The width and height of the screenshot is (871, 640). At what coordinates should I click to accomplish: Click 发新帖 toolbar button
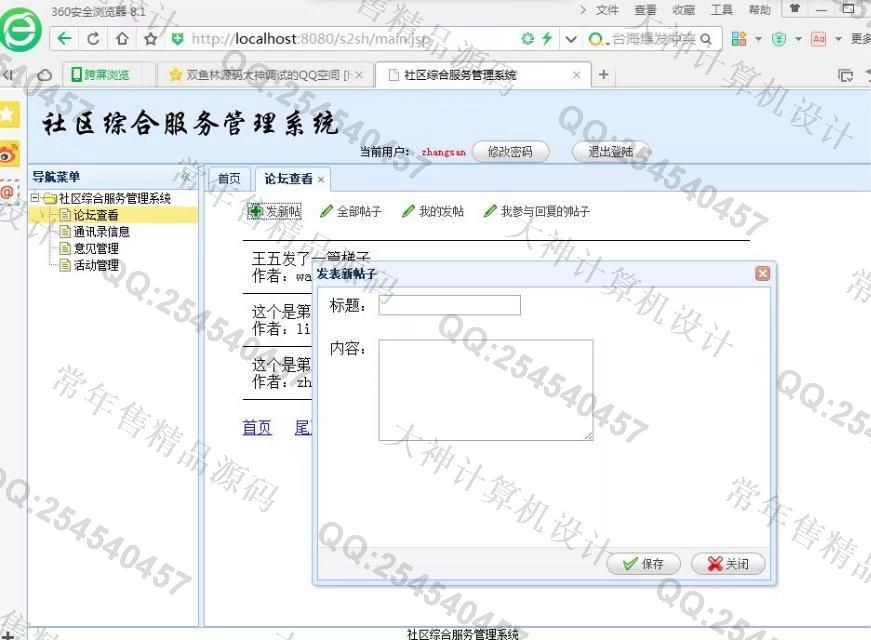pyautogui.click(x=275, y=211)
